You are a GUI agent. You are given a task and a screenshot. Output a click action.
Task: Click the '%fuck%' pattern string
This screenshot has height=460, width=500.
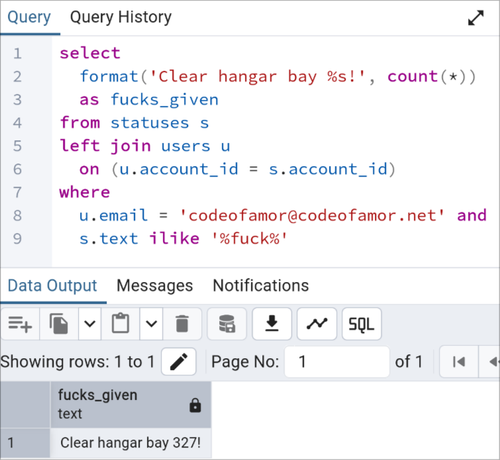click(x=250, y=239)
